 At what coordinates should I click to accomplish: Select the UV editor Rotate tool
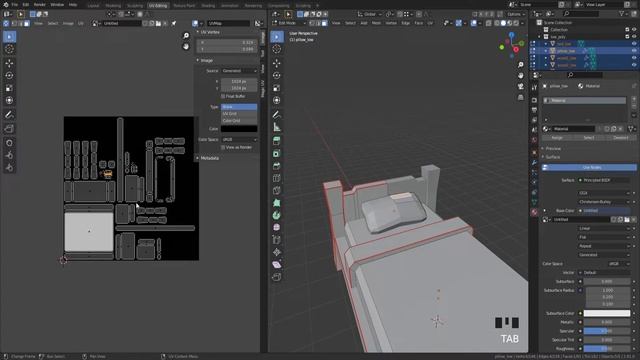pos(9,76)
